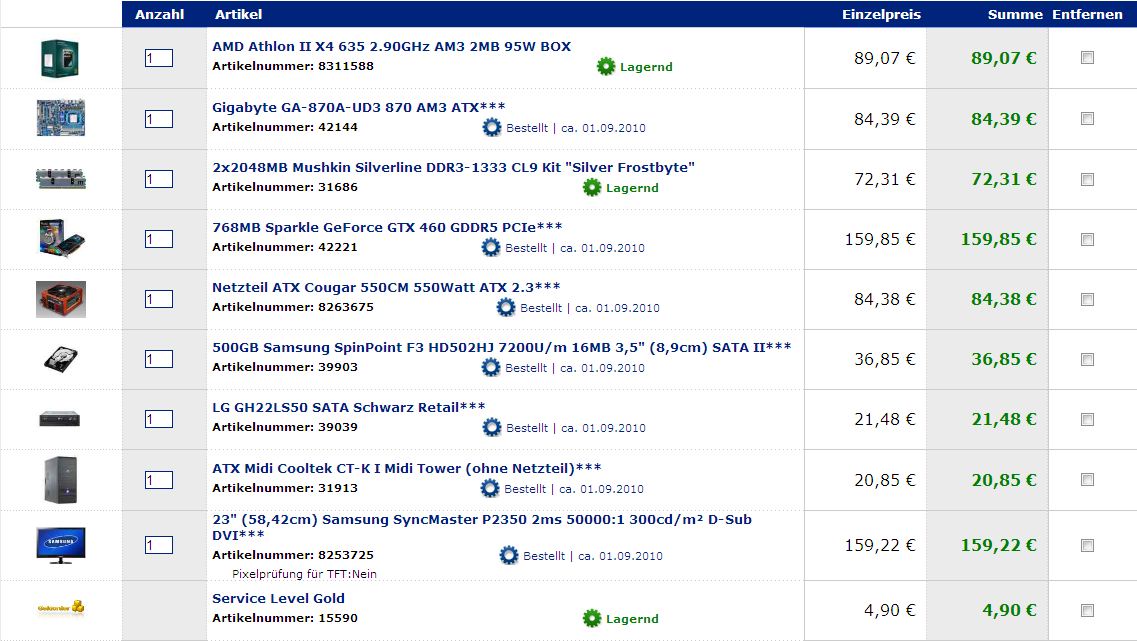The height and width of the screenshot is (641, 1137).
Task: Click the Einzelpreis column header
Action: pyautogui.click(x=881, y=15)
